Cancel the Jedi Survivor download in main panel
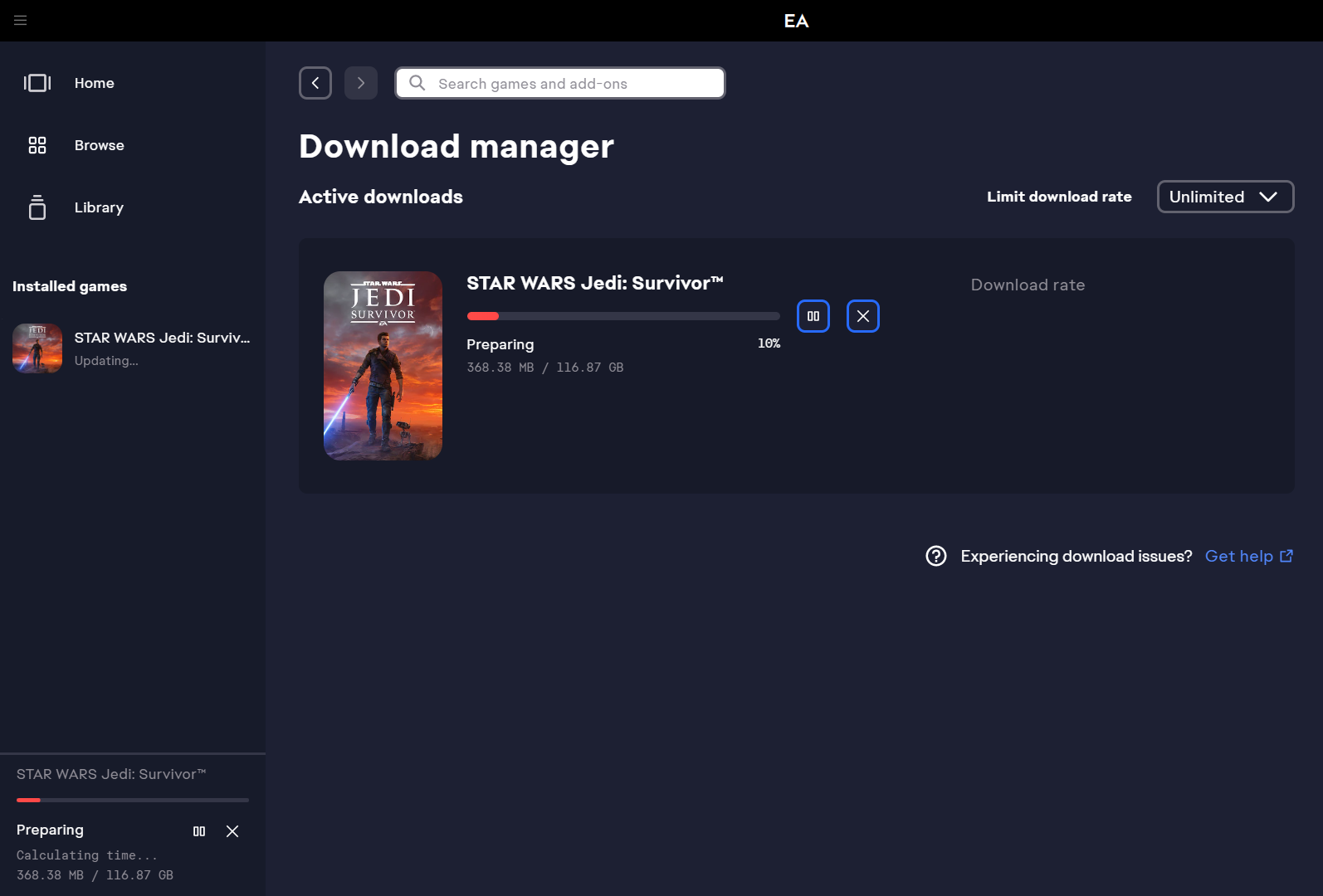1323x896 pixels. click(863, 316)
